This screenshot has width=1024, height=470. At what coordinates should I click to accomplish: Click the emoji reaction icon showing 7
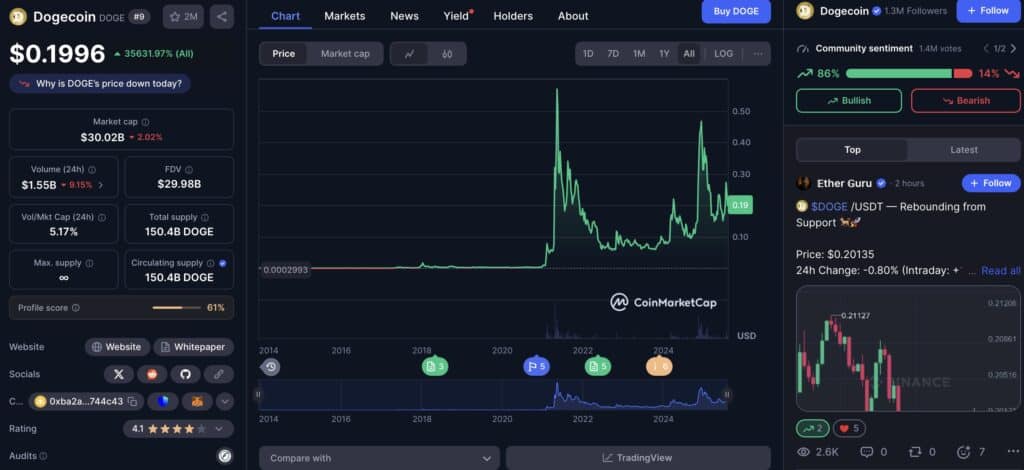tap(963, 452)
